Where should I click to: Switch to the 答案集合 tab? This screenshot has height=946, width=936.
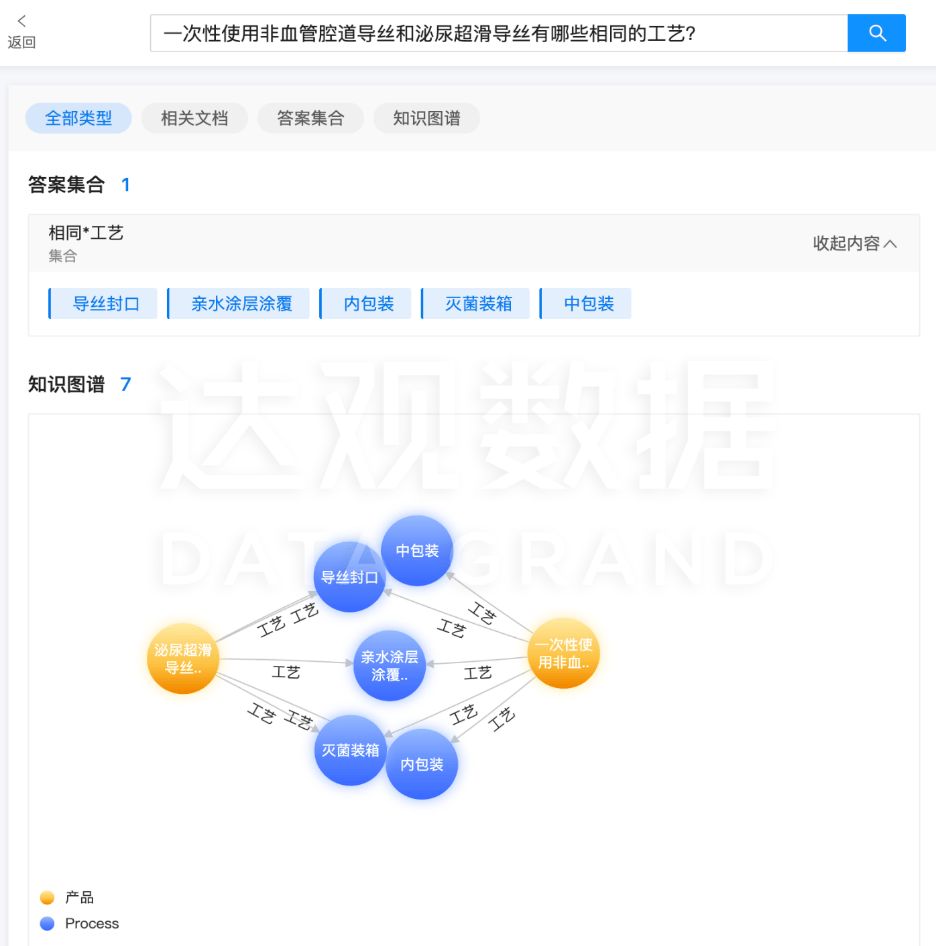tap(310, 118)
